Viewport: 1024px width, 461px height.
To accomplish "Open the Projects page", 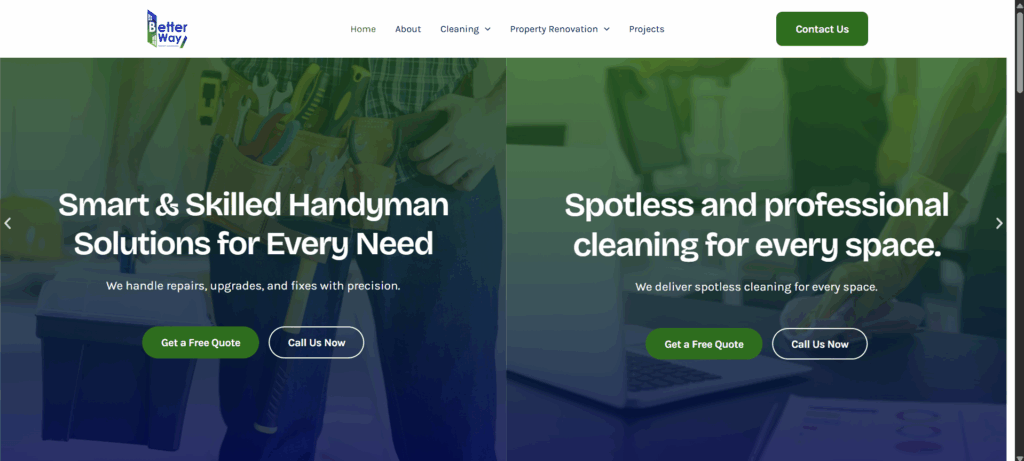I will tap(647, 29).
